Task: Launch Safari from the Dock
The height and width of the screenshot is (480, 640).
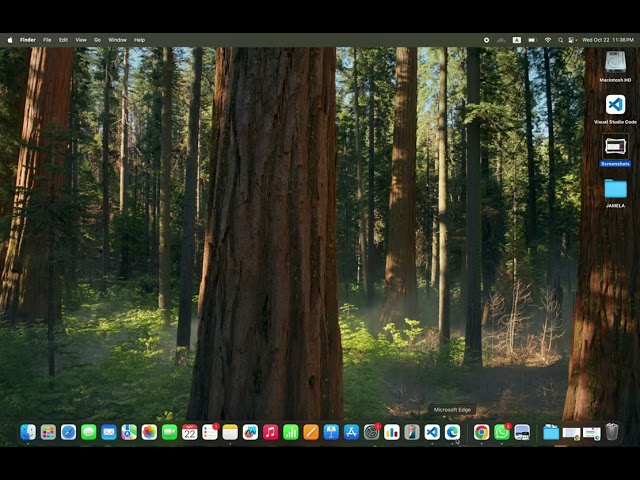Action: 68,432
